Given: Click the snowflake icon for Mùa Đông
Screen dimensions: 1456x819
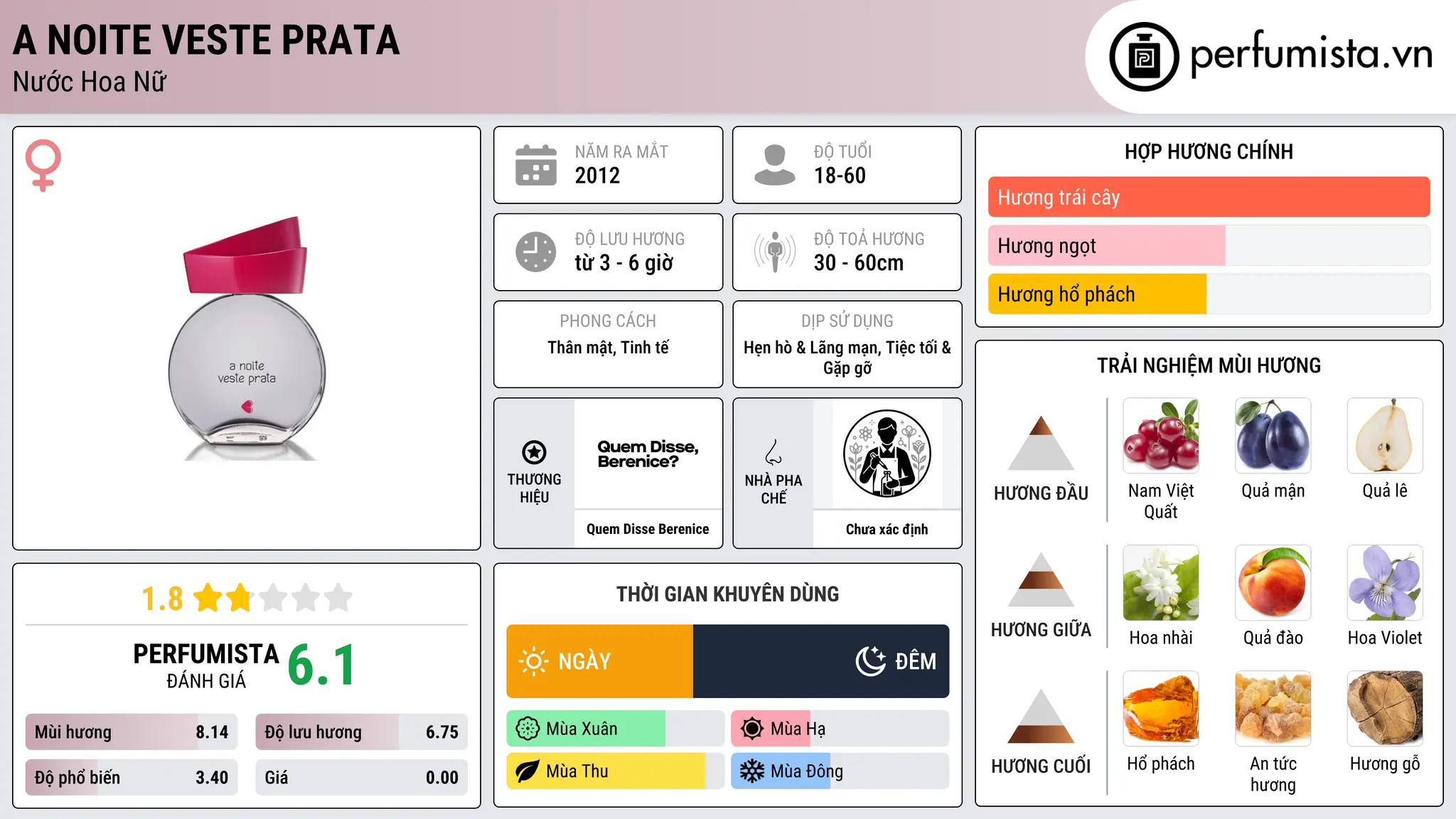Looking at the screenshot, I should tap(752, 771).
